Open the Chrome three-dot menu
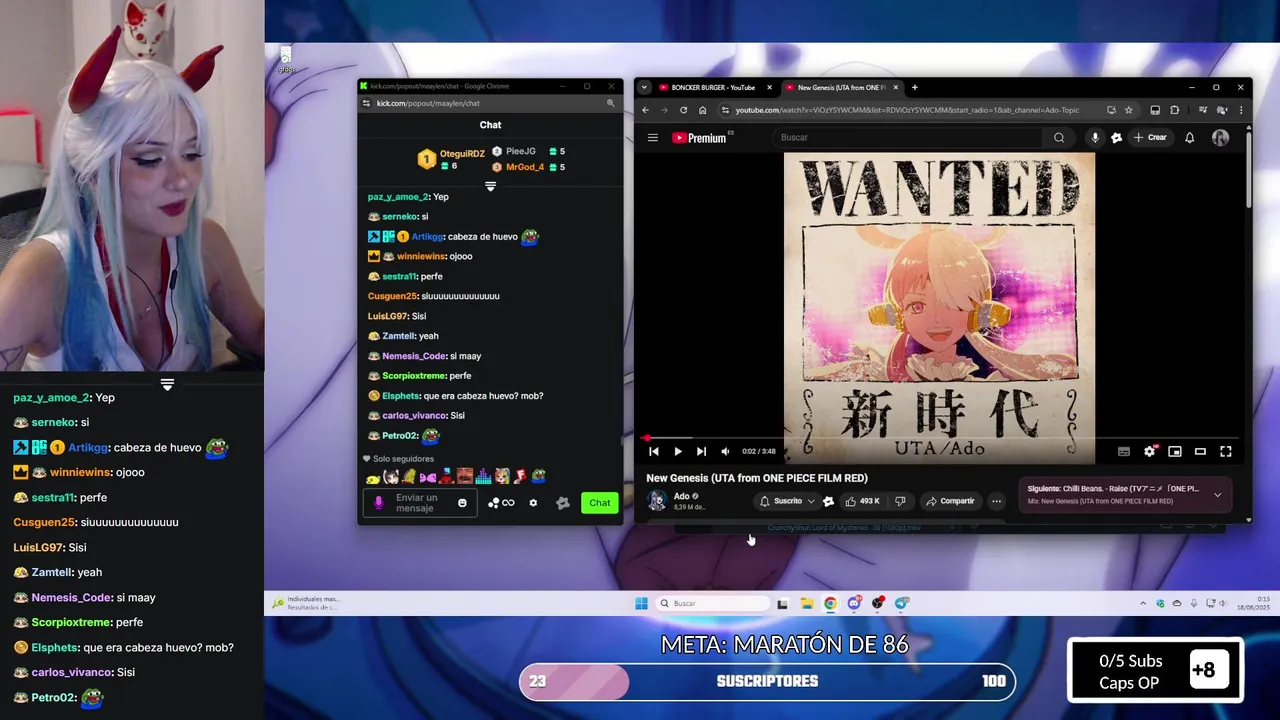Viewport: 1280px width, 720px height. (x=1241, y=110)
